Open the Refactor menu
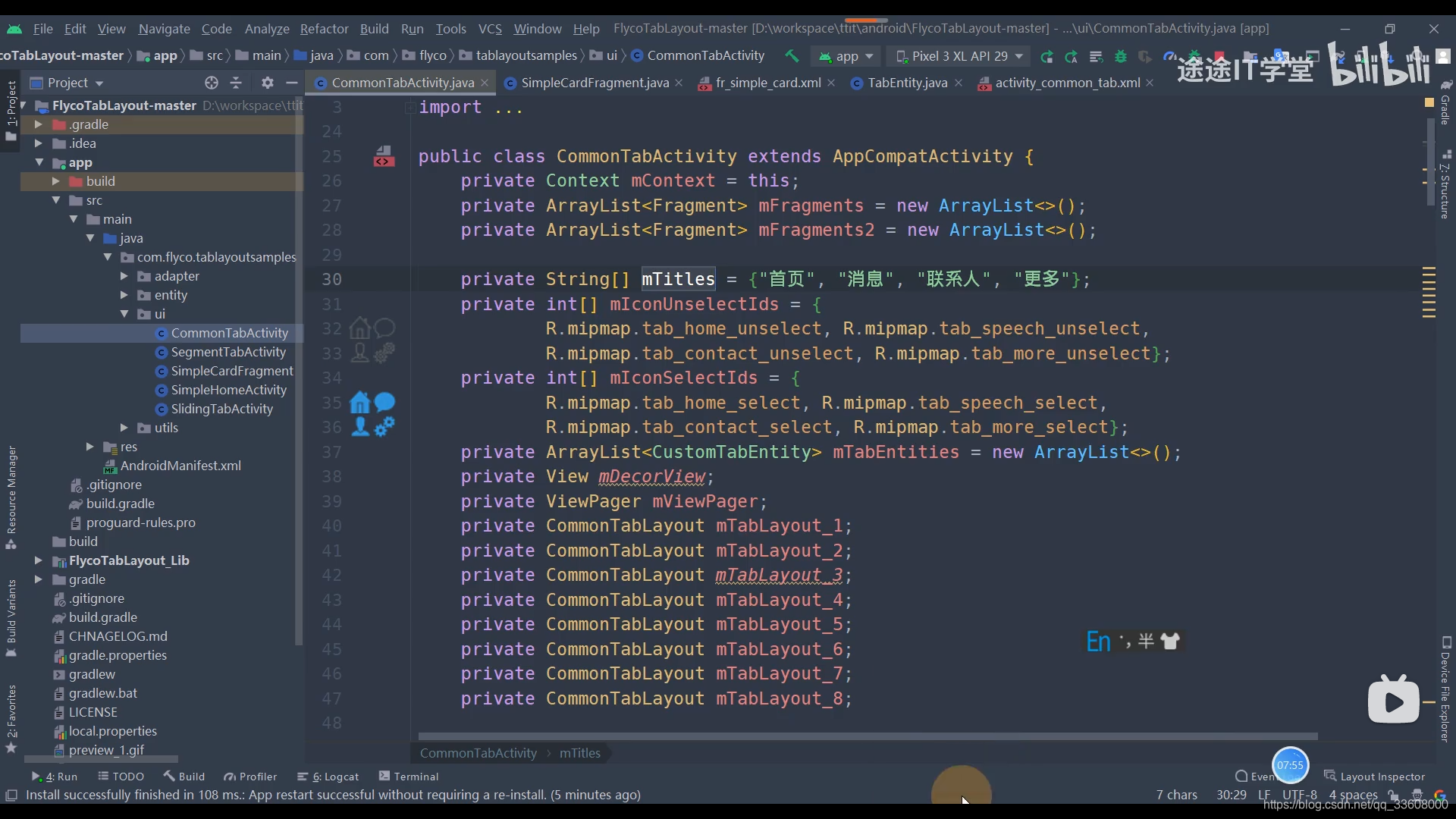This screenshot has height=819, width=1456. [x=324, y=29]
